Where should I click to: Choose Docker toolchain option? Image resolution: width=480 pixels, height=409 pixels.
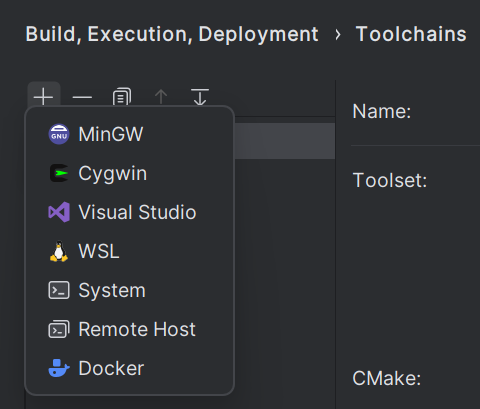(x=130, y=368)
